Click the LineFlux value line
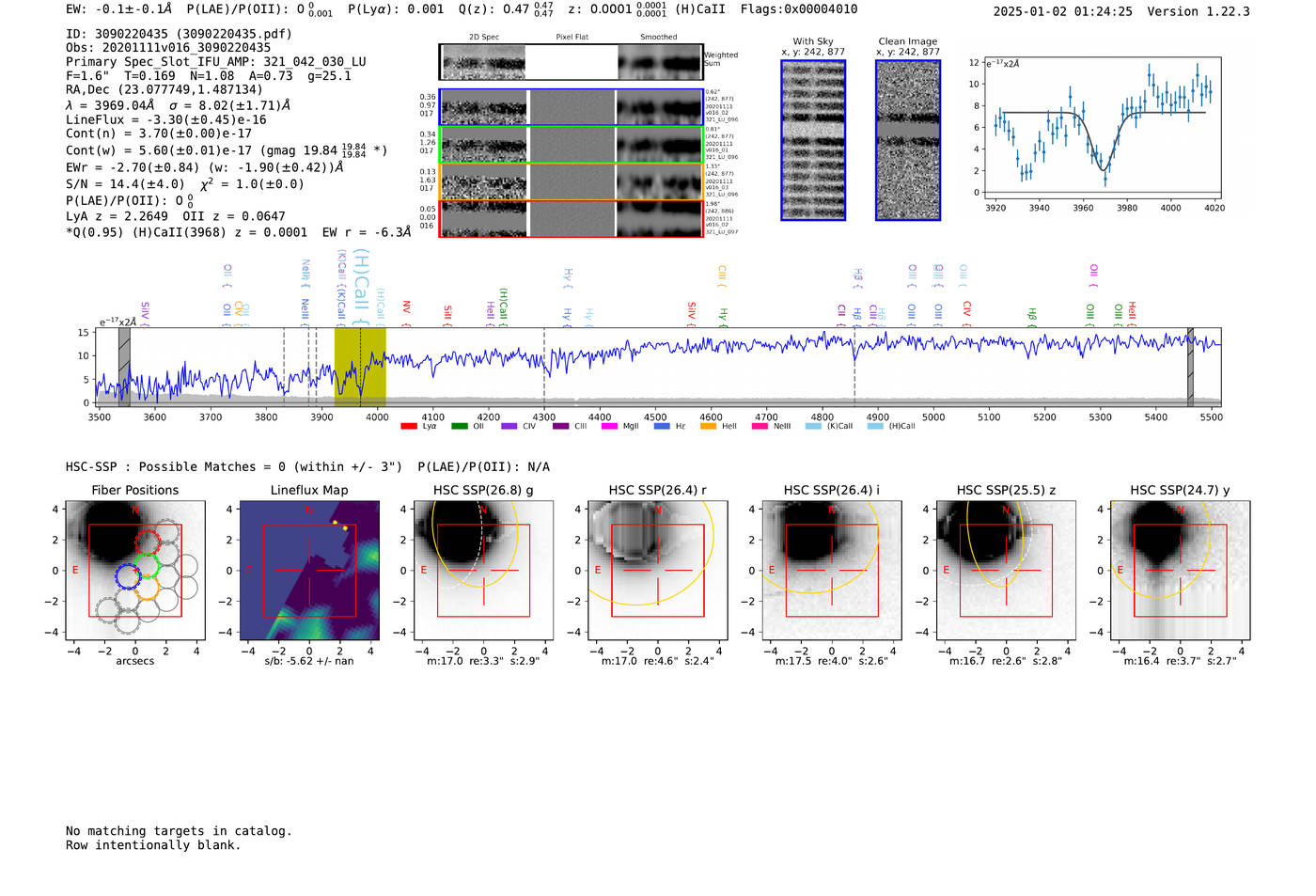The height and width of the screenshot is (896, 1316). click(x=166, y=120)
